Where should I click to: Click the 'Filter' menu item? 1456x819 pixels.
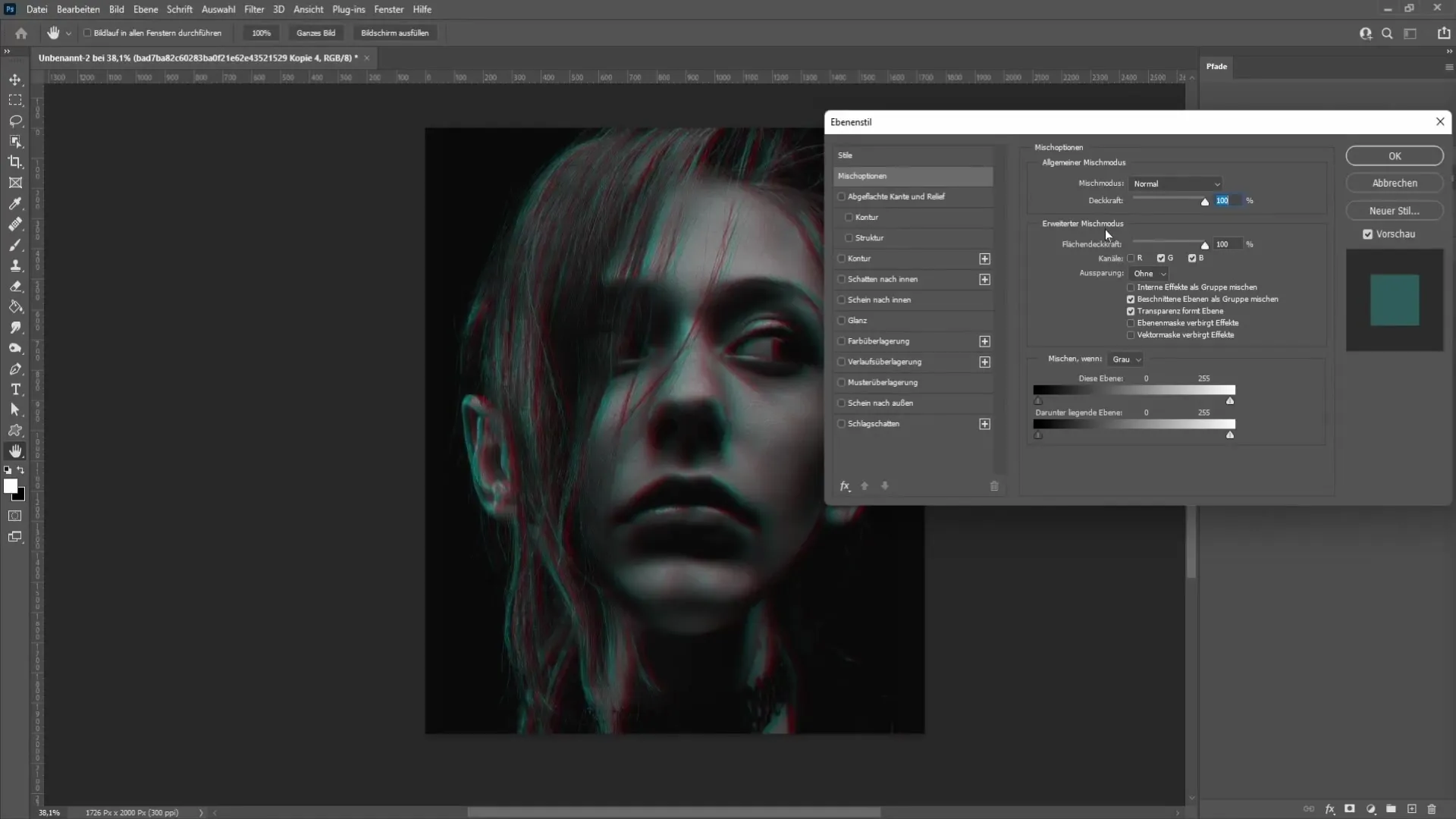tap(253, 9)
